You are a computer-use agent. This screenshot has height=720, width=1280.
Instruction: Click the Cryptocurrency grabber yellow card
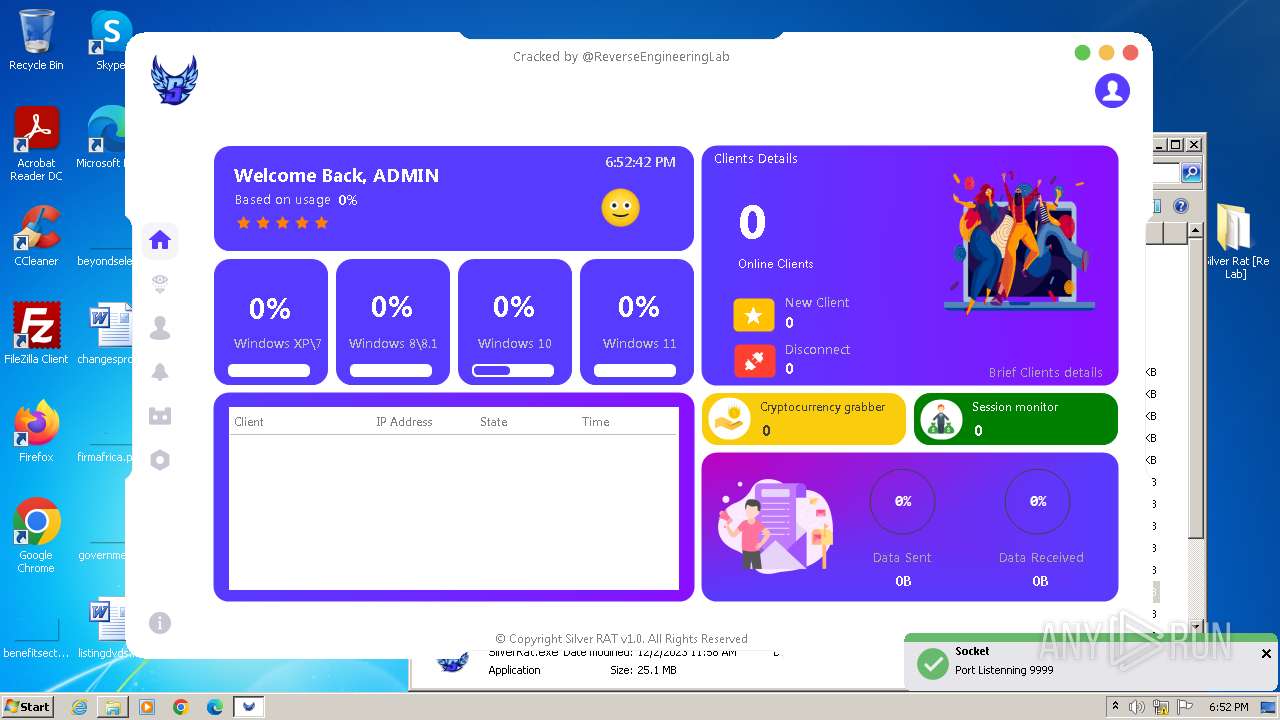(x=804, y=419)
